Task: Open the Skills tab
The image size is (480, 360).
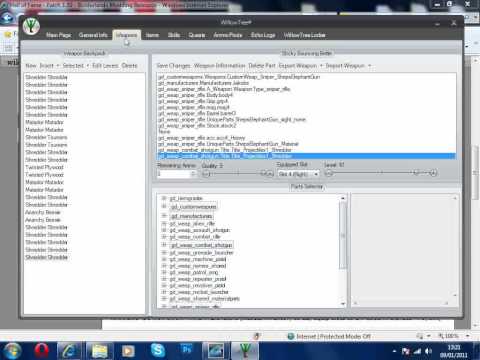Action: (x=174, y=35)
